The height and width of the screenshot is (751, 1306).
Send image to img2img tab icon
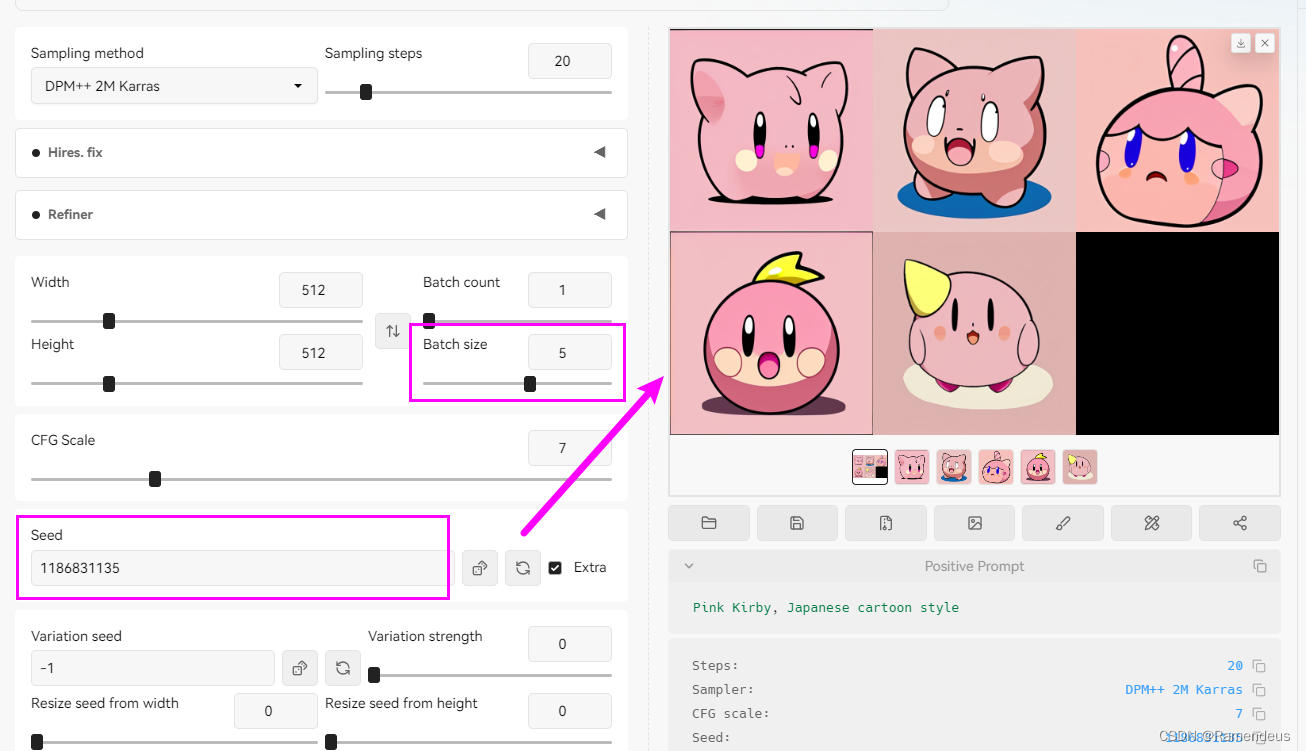974,523
